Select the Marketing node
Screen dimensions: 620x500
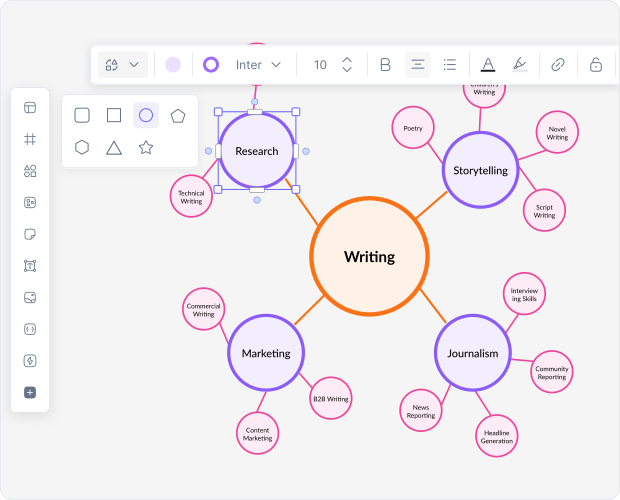pyautogui.click(x=266, y=353)
